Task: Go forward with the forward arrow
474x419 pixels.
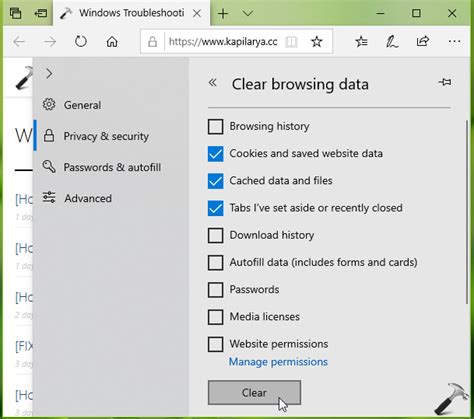Action: (50, 42)
